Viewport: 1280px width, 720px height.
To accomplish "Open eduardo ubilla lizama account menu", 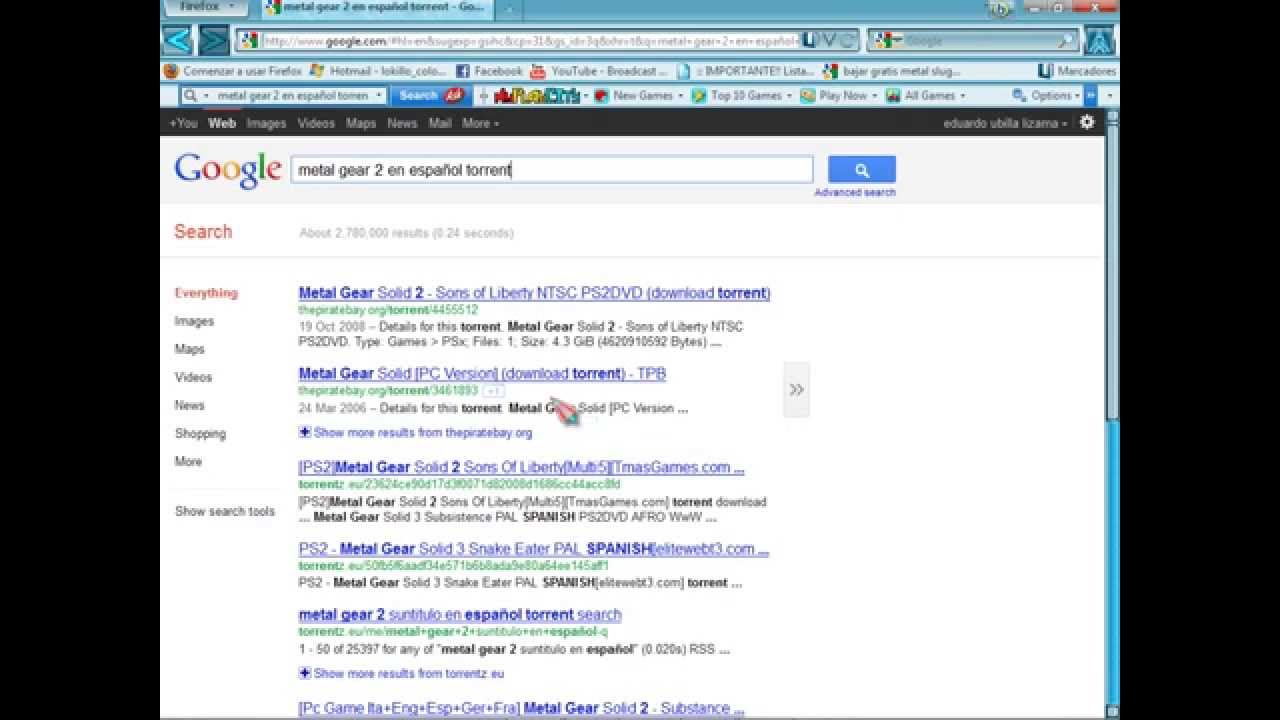I will pos(1005,123).
